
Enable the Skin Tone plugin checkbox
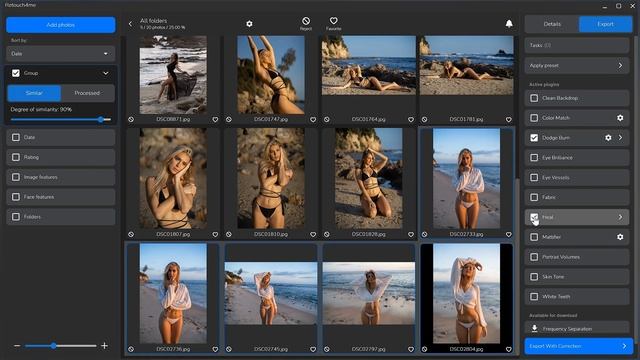pyautogui.click(x=534, y=277)
